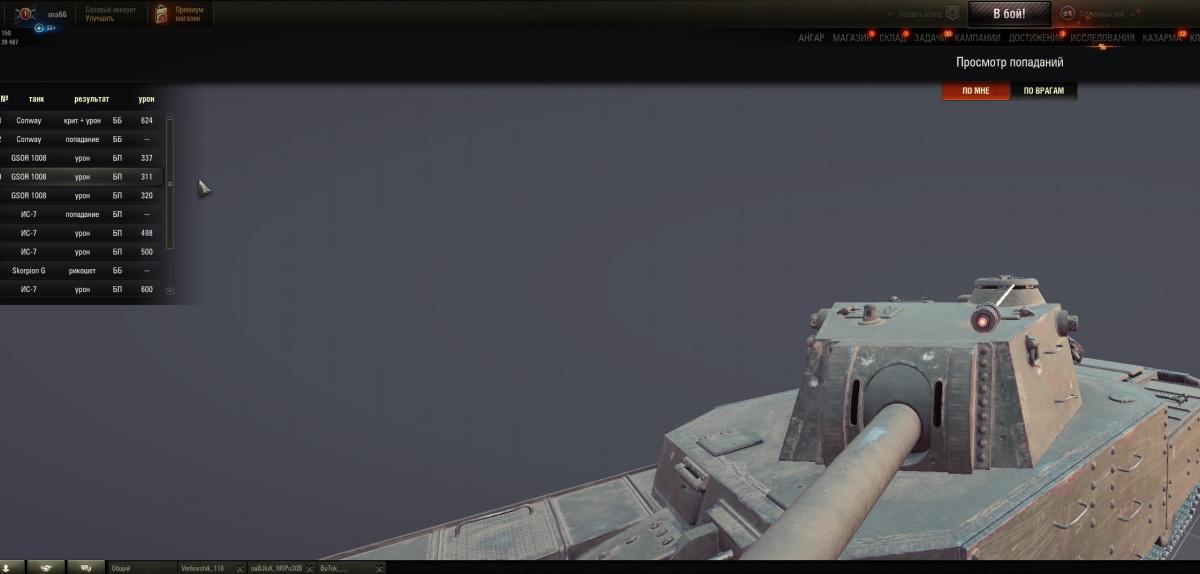Image resolution: width=1200 pixels, height=574 pixels.
Task: Select GSOR 1008 row with 337 damage
Action: click(x=80, y=158)
